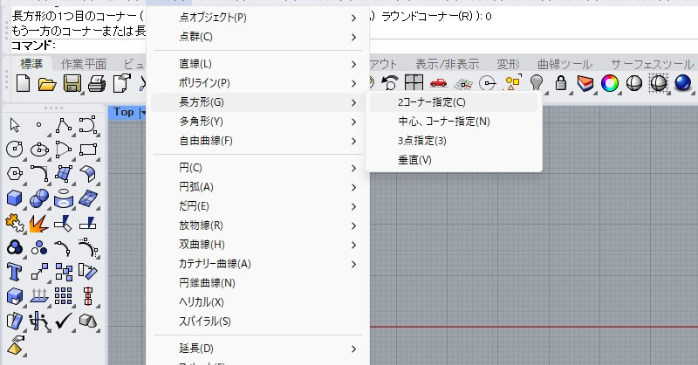This screenshot has height=365, width=698.
Task: Select 円錐曲線(N) menu item
Action: pyautogui.click(x=257, y=283)
